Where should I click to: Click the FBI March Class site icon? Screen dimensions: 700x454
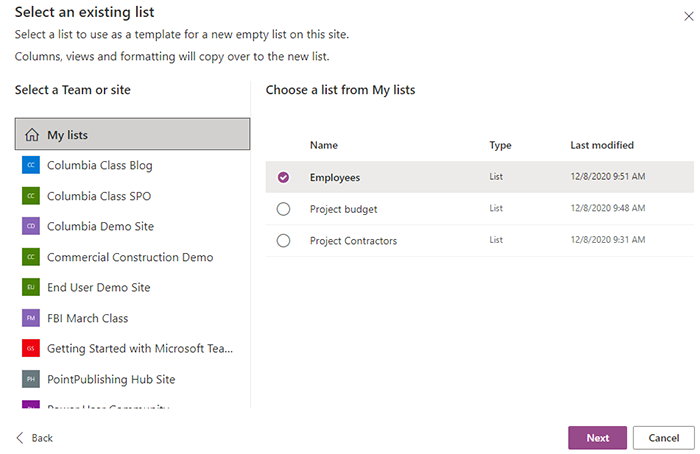point(31,318)
